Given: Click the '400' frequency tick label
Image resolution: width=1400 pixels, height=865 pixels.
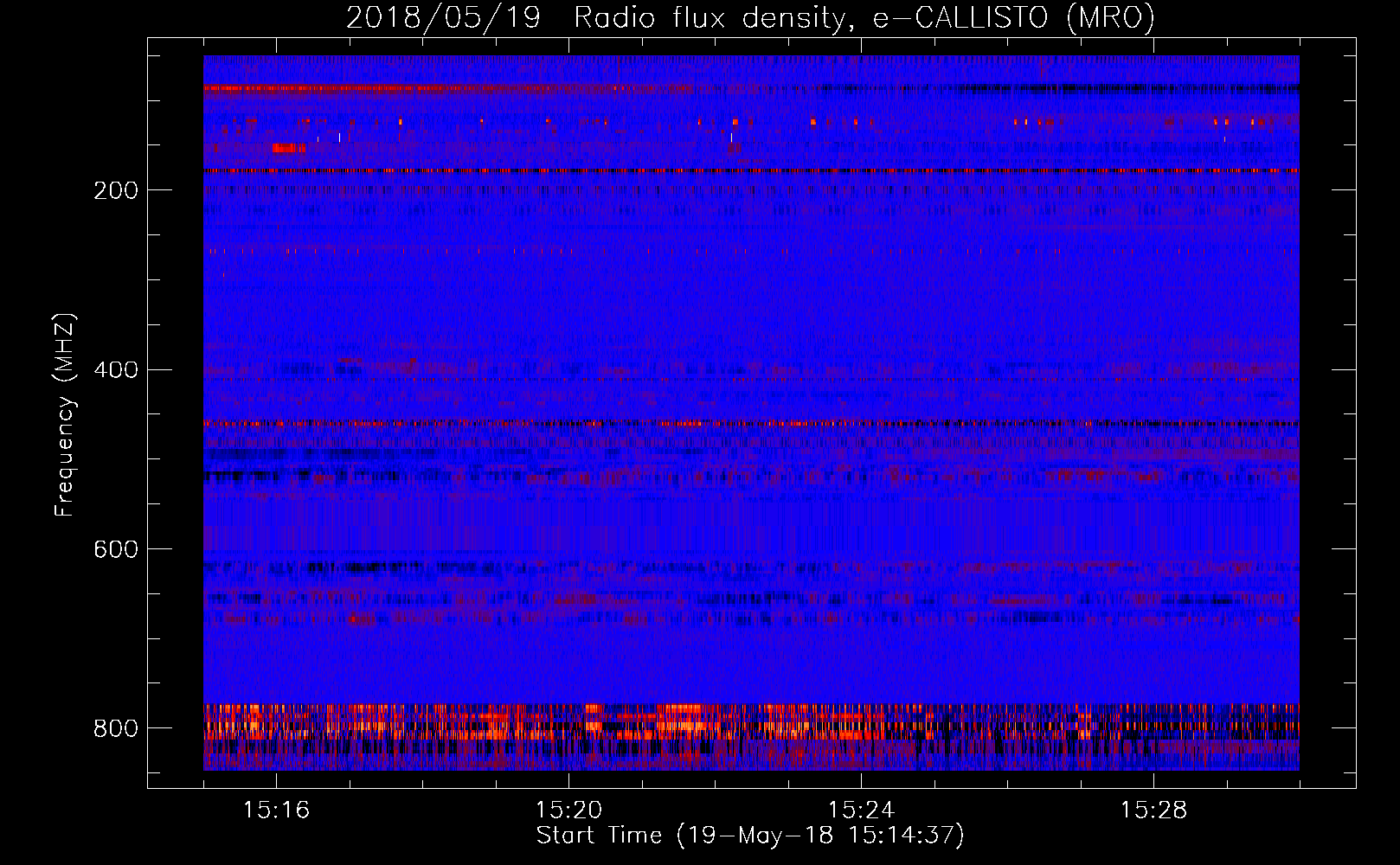Looking at the screenshot, I should tap(116, 370).
